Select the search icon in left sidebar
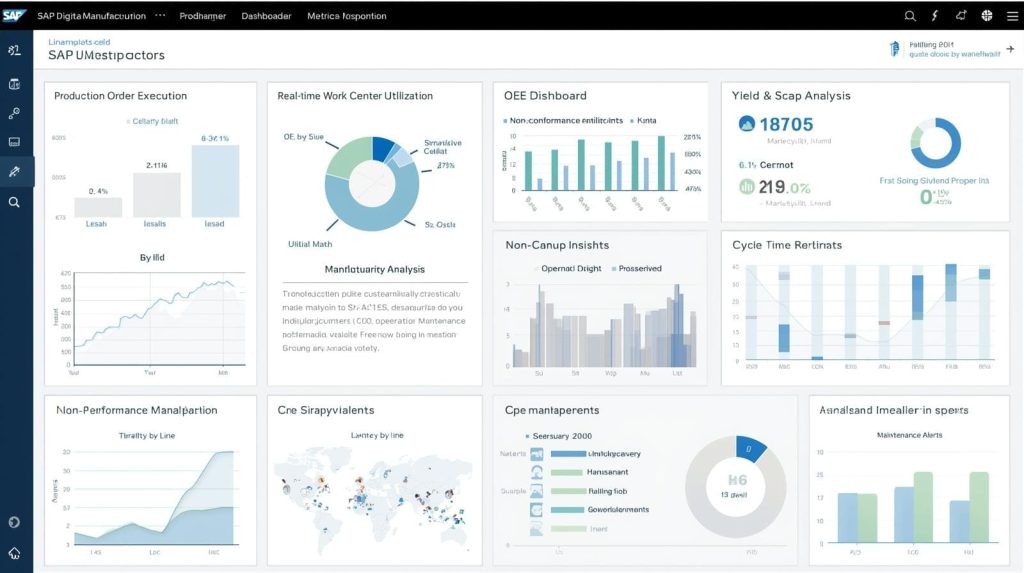 click(x=14, y=202)
